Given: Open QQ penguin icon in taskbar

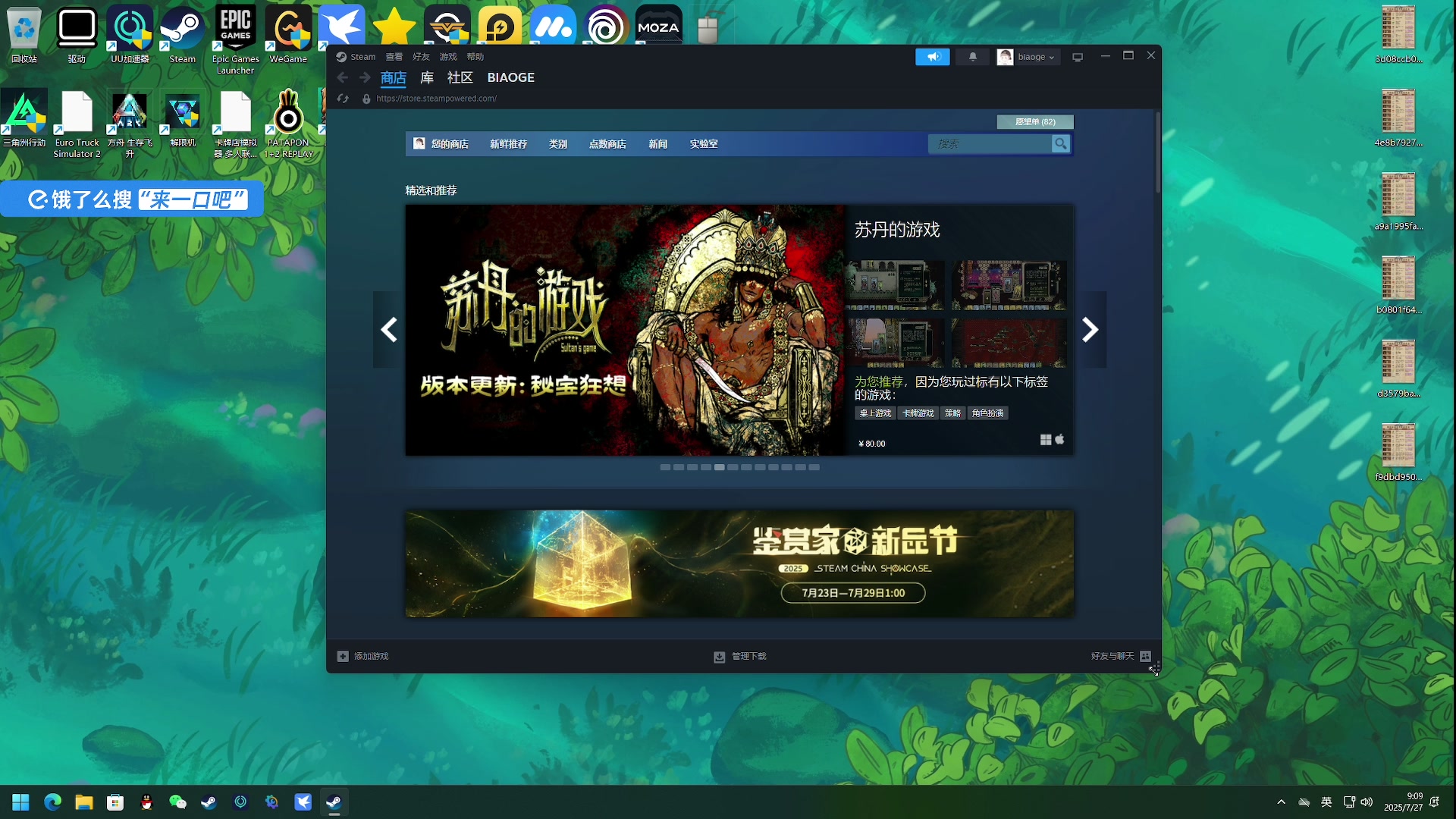Looking at the screenshot, I should 146,802.
